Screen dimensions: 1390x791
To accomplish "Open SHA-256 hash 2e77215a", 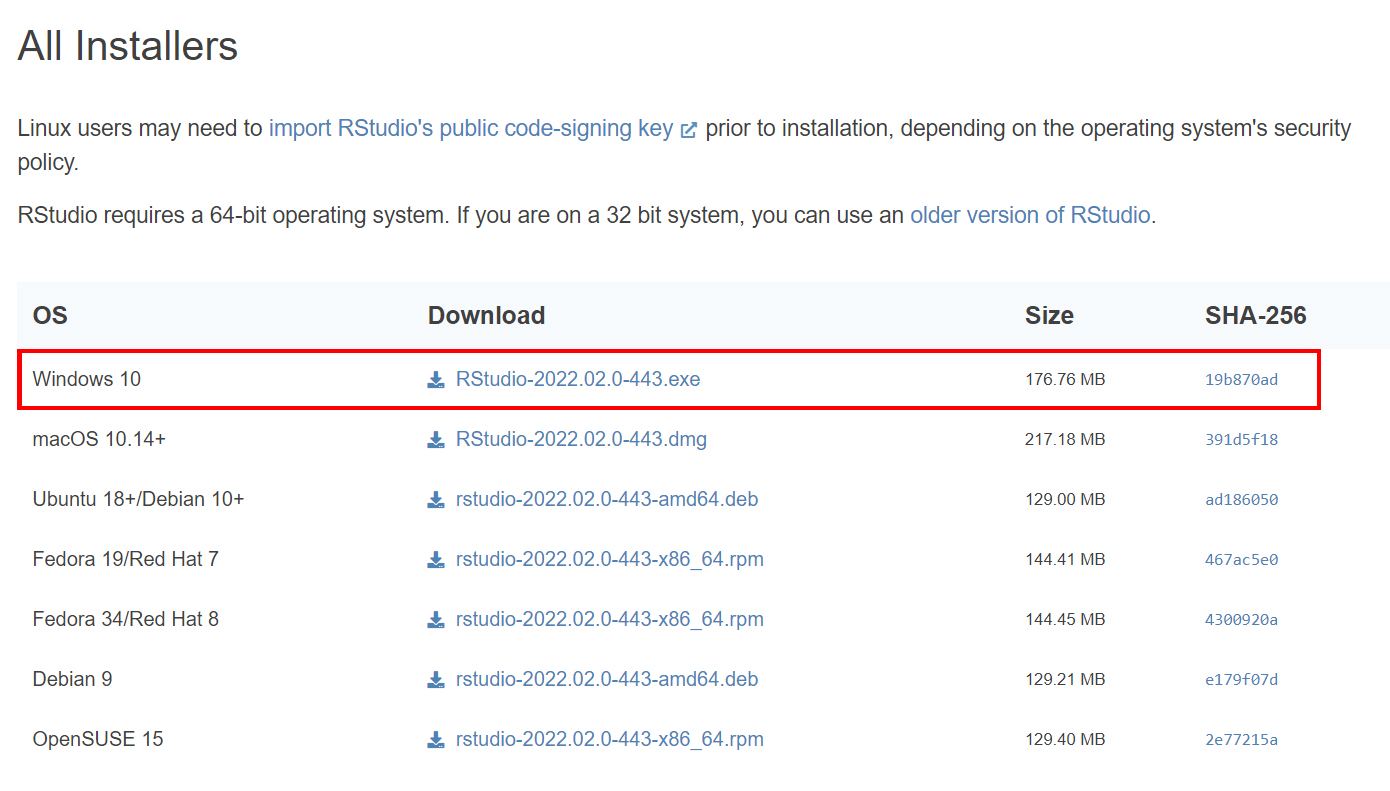I will [1241, 740].
